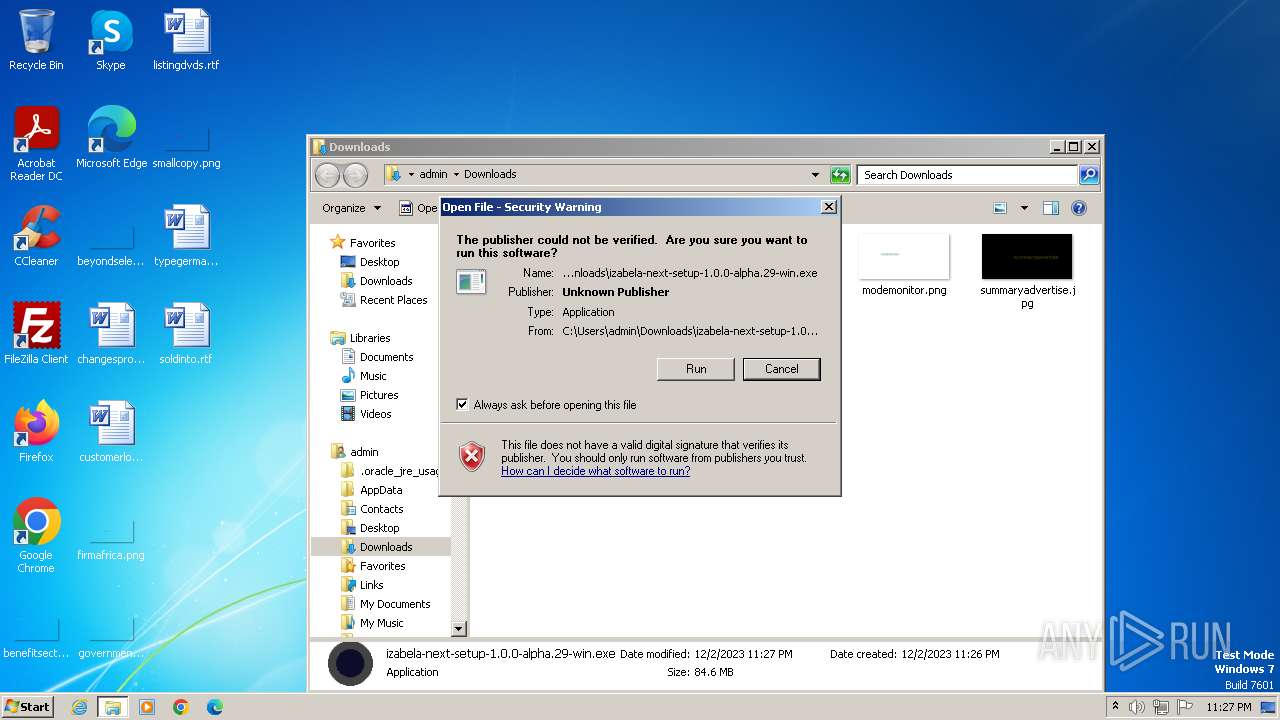
Task: Launch Skype from the desktop
Action: click(110, 40)
